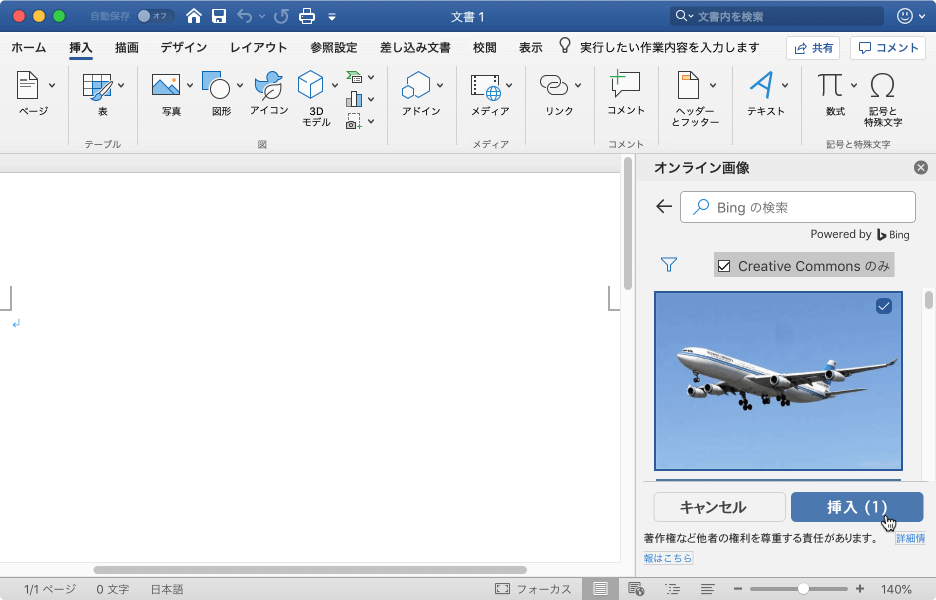This screenshot has height=600, width=936.
Task: Open the 校閲 tab
Action: 484,47
